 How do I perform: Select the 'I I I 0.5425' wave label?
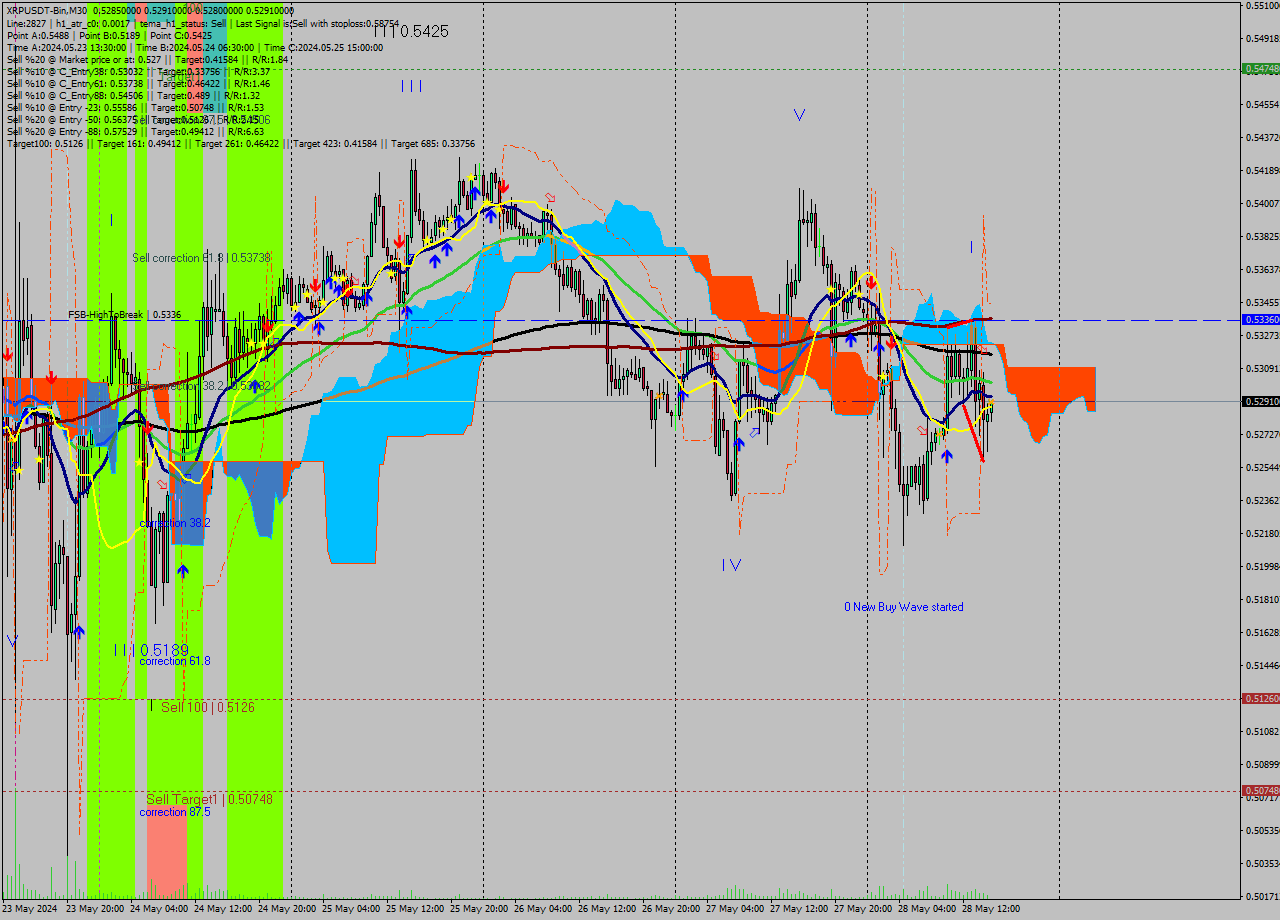pyautogui.click(x=411, y=31)
